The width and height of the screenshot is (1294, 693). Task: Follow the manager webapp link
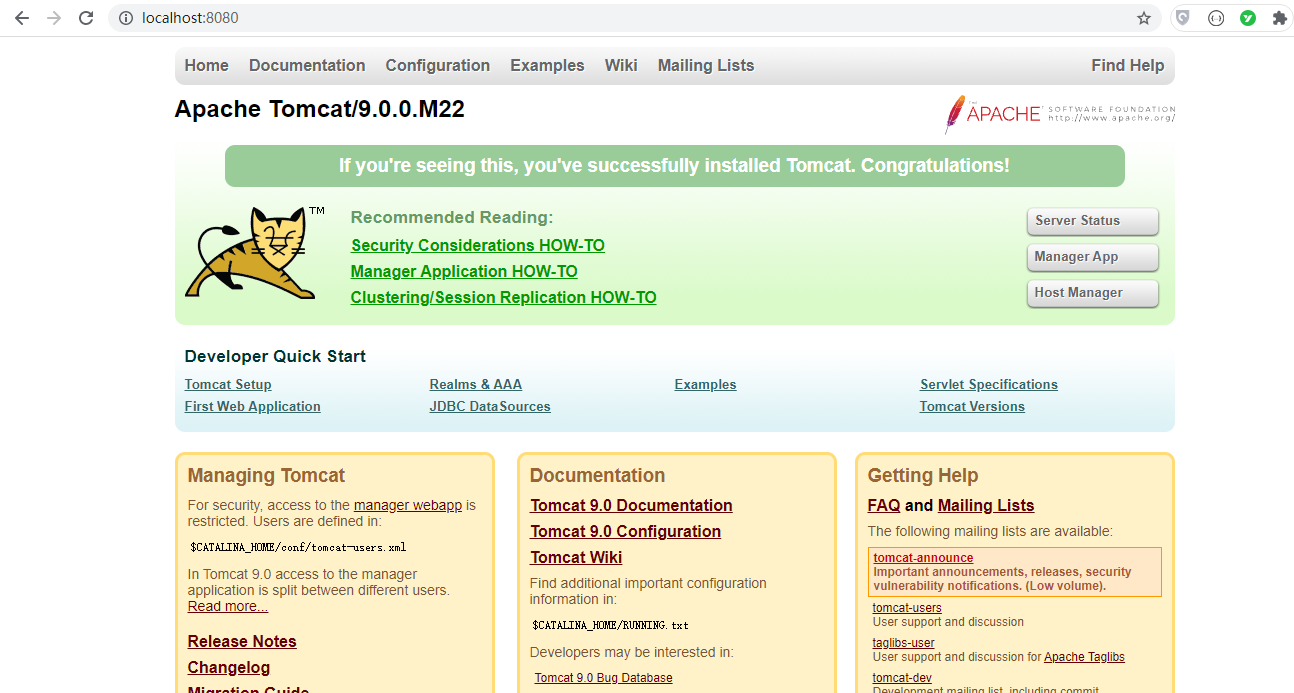(x=408, y=505)
